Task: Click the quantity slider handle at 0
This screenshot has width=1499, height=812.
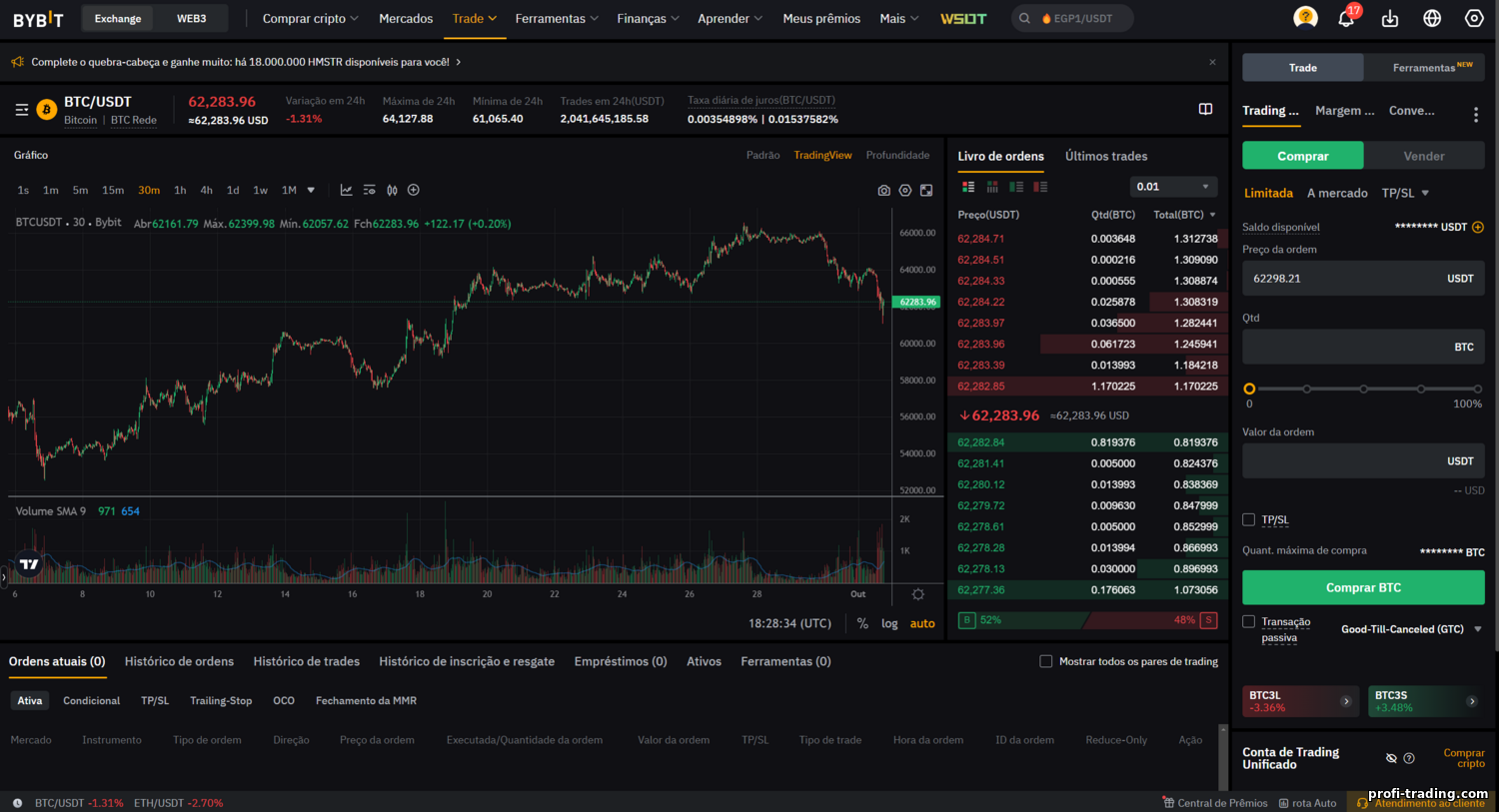Action: pyautogui.click(x=1249, y=389)
